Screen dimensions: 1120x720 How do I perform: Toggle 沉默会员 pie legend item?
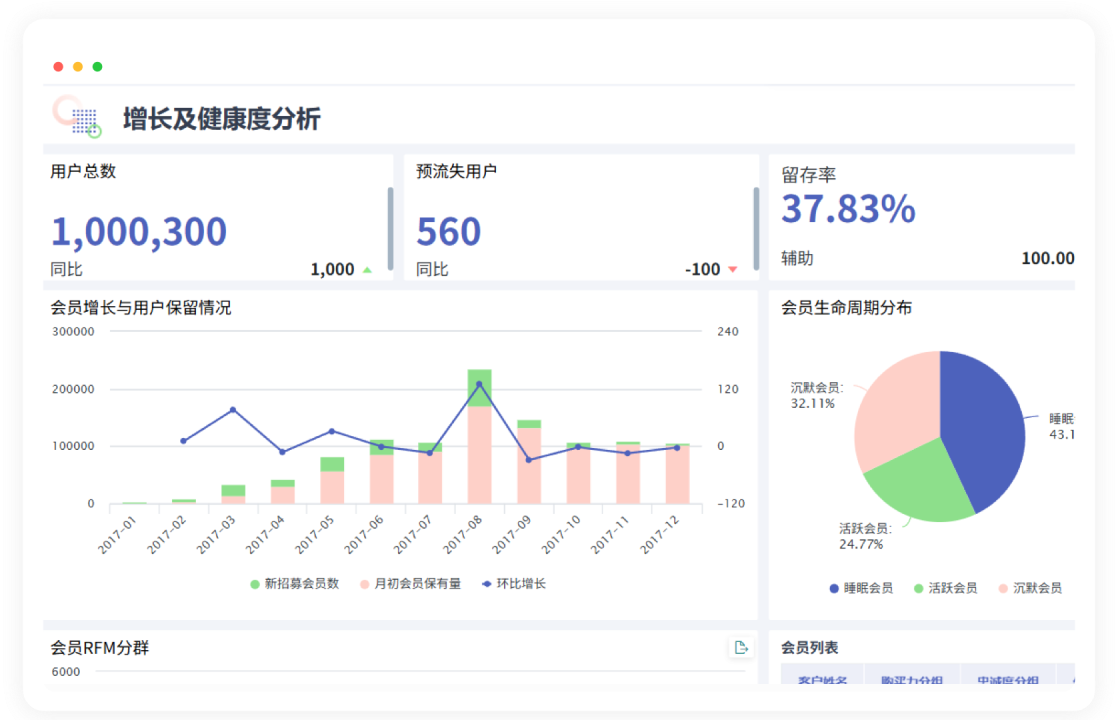1030,588
